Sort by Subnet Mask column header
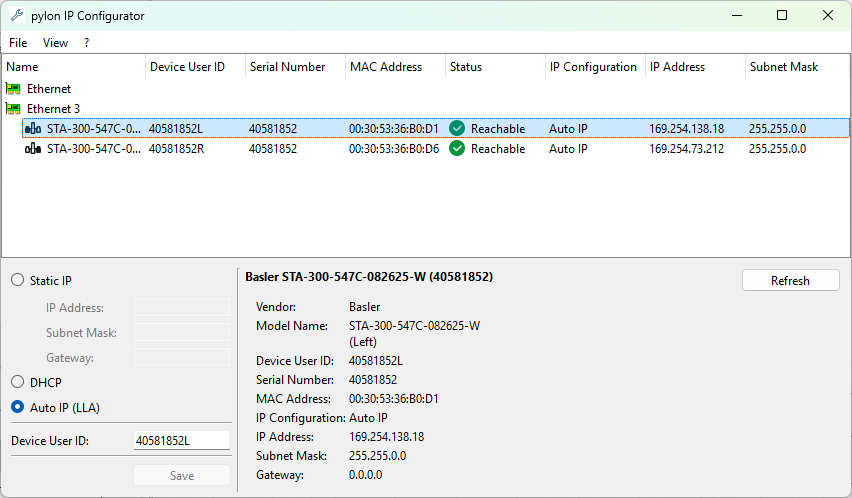 (797, 67)
